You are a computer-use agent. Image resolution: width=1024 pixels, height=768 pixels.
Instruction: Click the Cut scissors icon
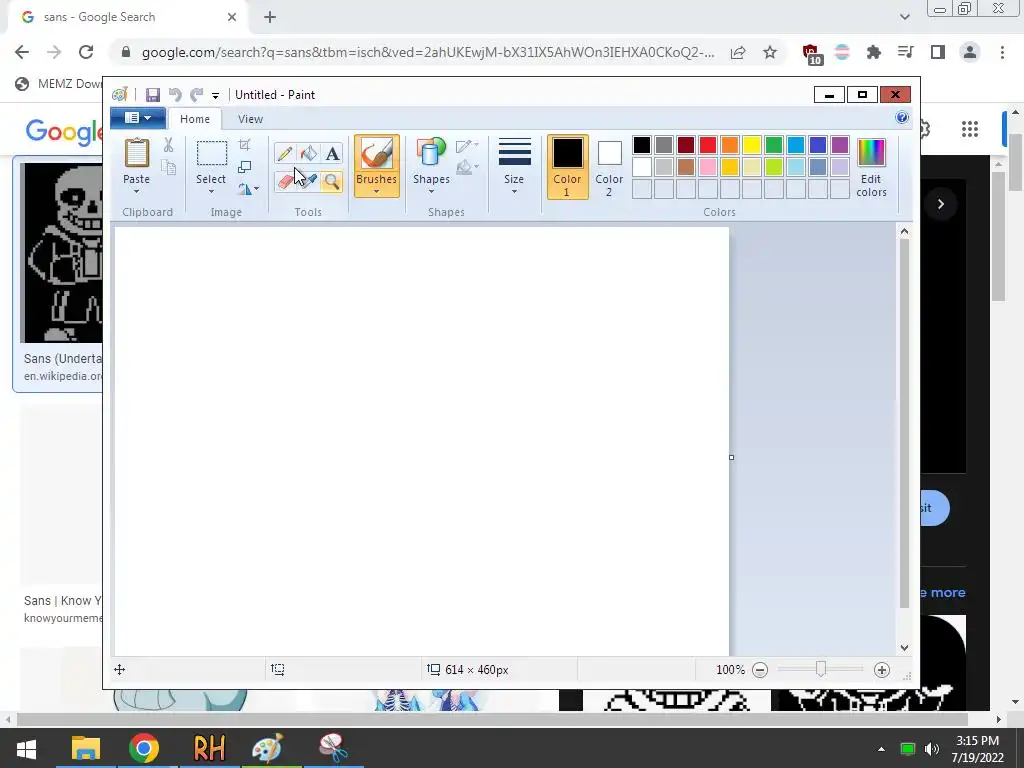168,145
